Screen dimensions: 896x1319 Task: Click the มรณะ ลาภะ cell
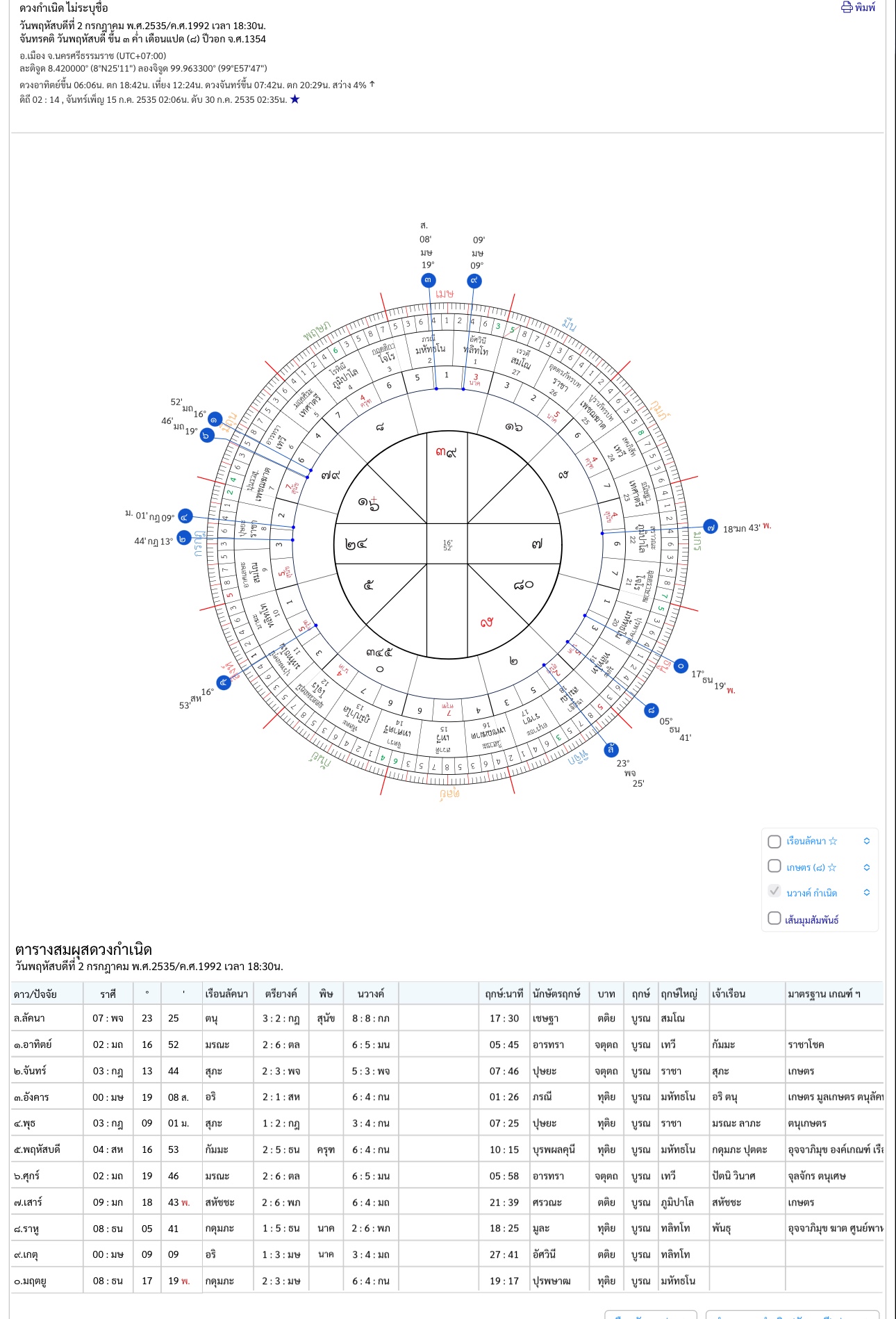[736, 1123]
